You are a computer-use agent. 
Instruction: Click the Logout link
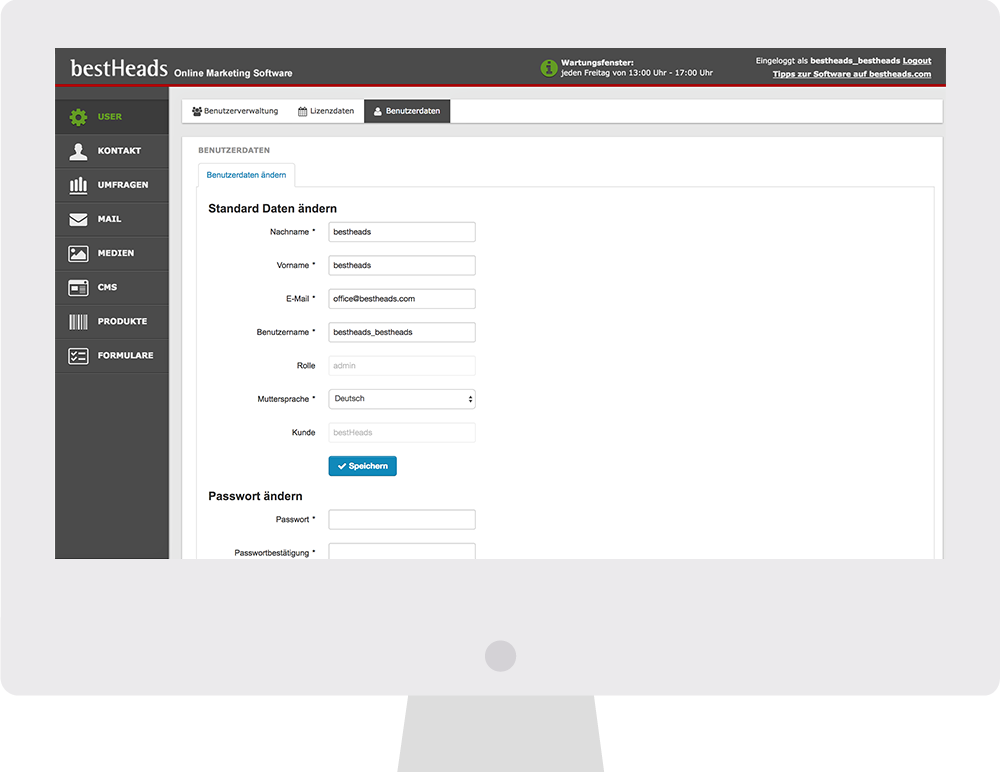pos(917,61)
